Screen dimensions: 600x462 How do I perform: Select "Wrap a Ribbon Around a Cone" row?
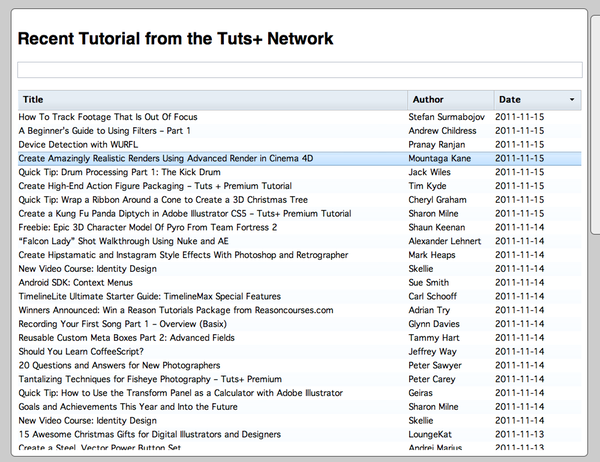tap(300, 200)
